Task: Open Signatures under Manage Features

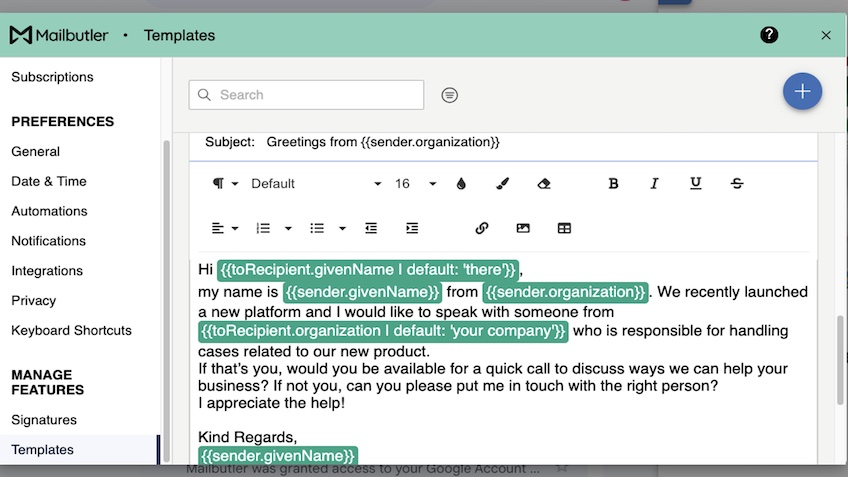Action: coord(44,420)
